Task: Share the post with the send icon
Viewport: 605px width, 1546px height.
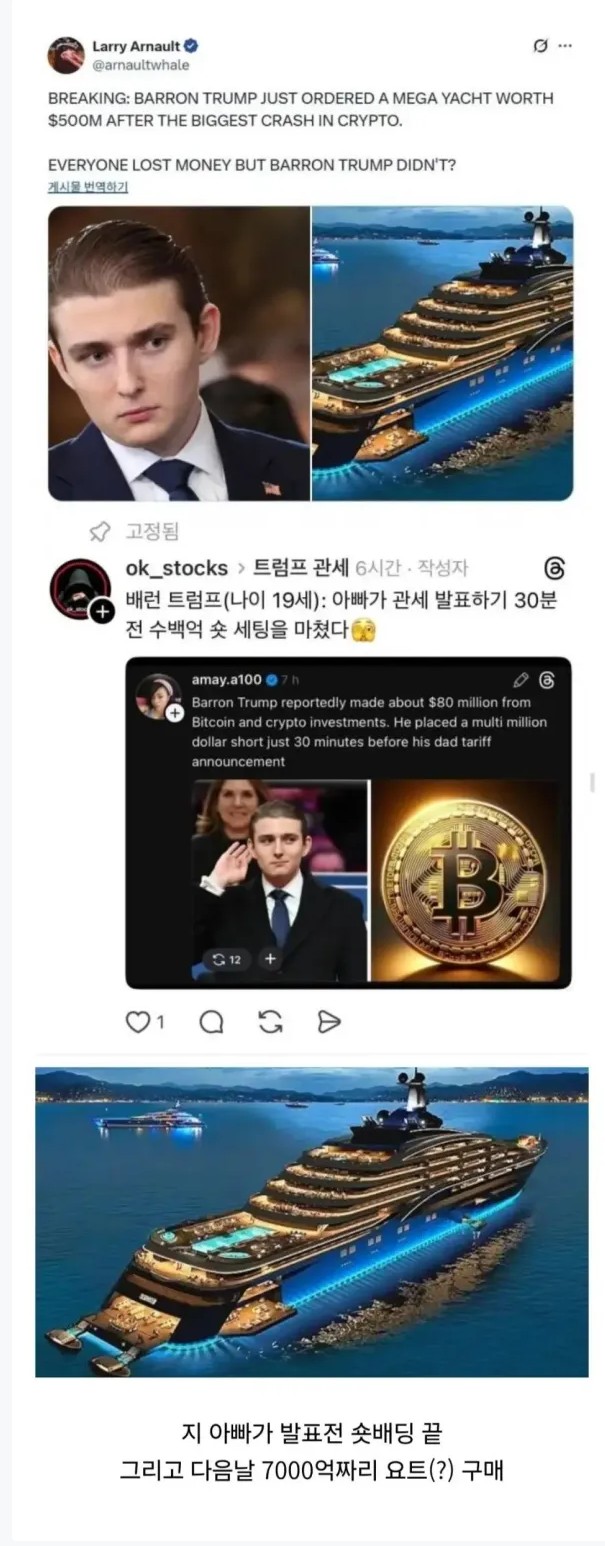Action: pyautogui.click(x=329, y=1021)
